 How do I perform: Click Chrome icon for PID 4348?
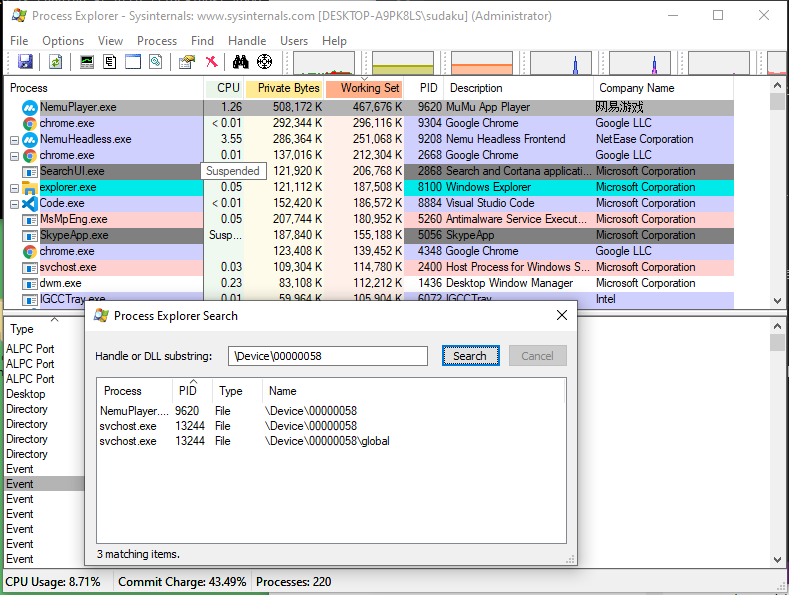pos(30,252)
